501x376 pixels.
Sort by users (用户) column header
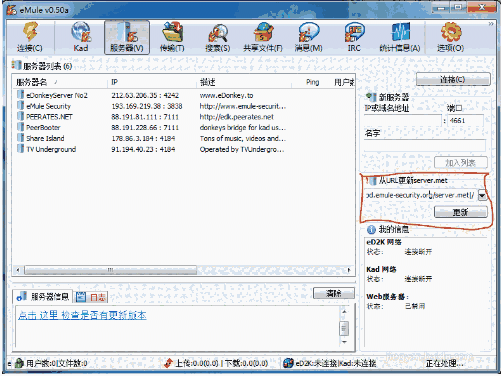344,82
